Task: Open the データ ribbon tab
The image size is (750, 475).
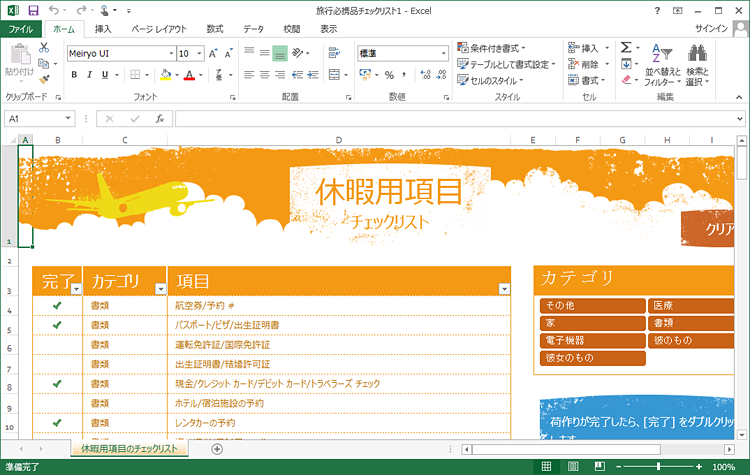Action: pos(254,29)
